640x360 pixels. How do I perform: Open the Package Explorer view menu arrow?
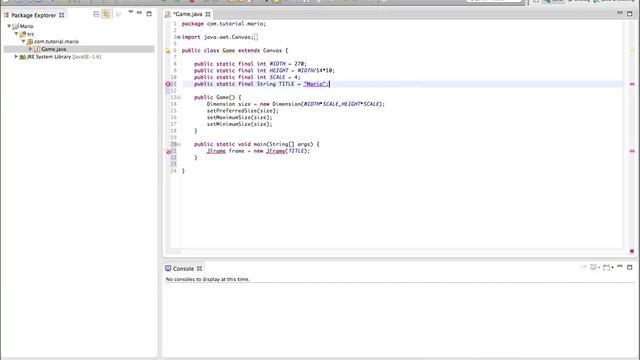point(131,13)
